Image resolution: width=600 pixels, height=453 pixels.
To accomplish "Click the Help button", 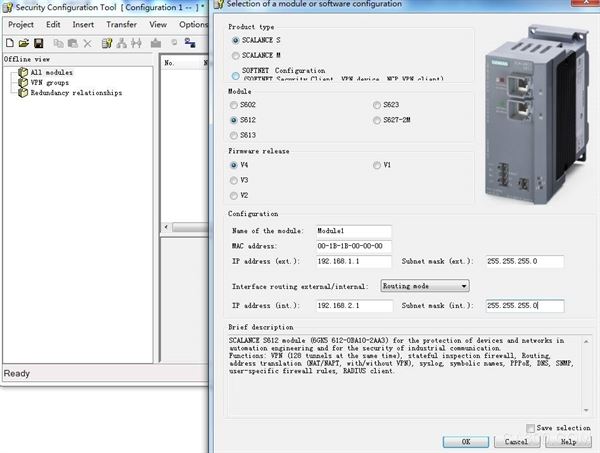I will (x=567, y=441).
